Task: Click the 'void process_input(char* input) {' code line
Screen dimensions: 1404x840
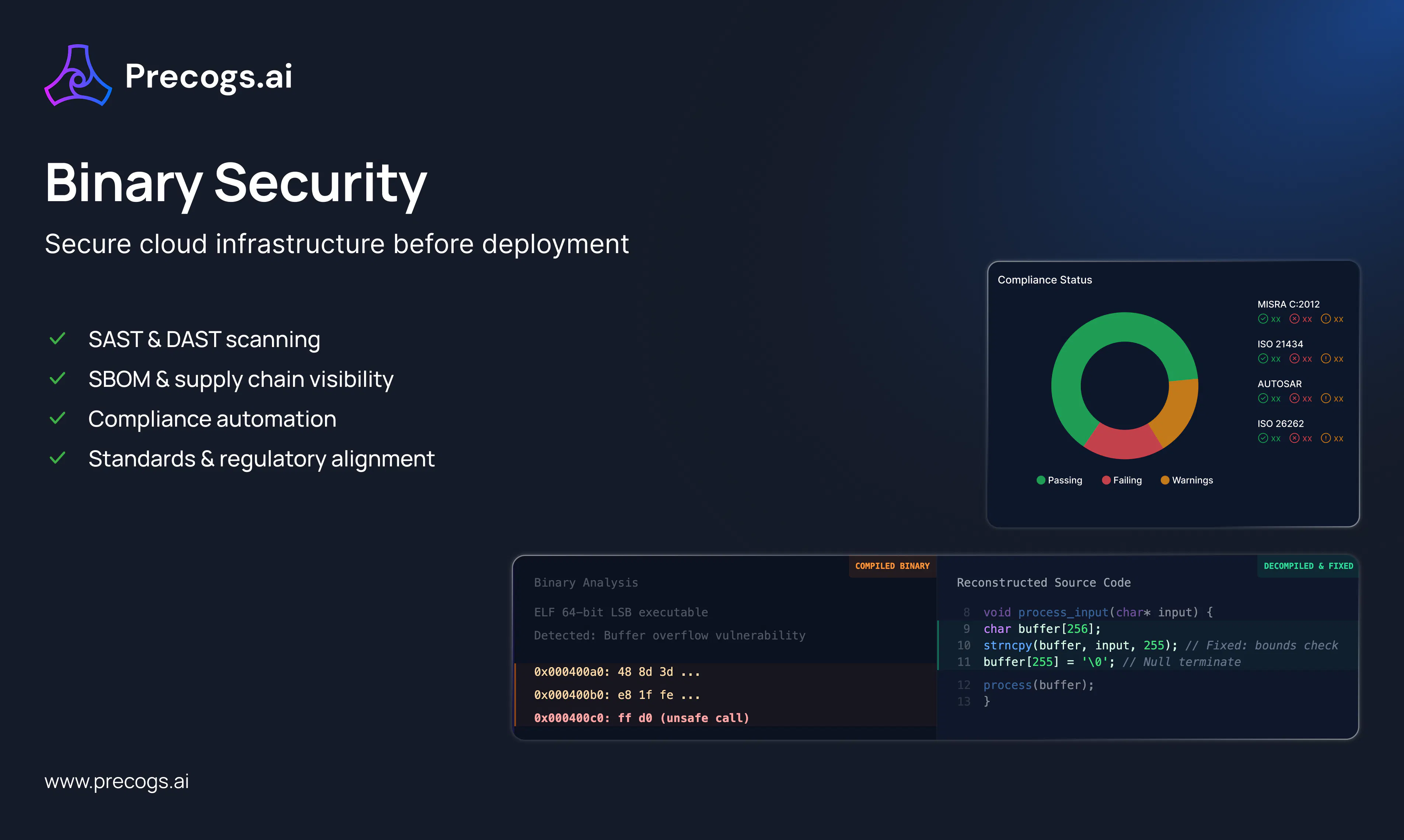Action: coord(1098,612)
